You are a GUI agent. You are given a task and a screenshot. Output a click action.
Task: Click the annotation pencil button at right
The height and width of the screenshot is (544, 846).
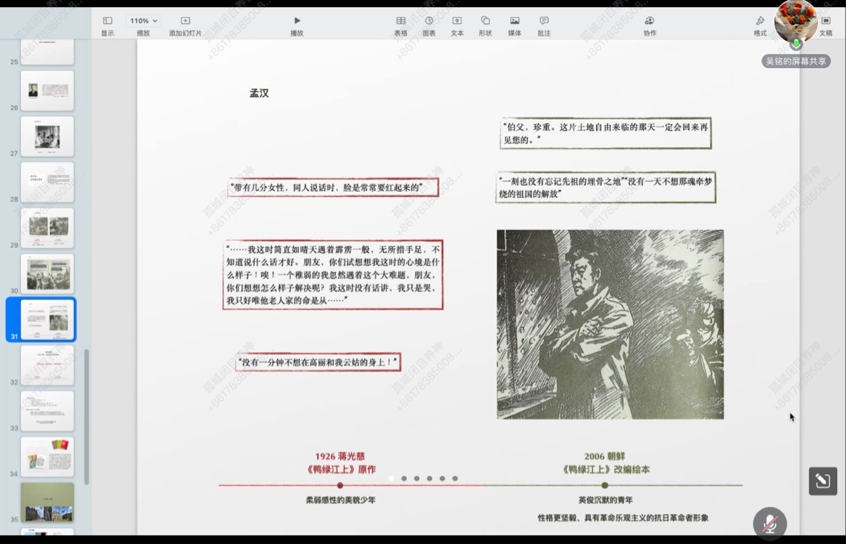click(x=822, y=481)
